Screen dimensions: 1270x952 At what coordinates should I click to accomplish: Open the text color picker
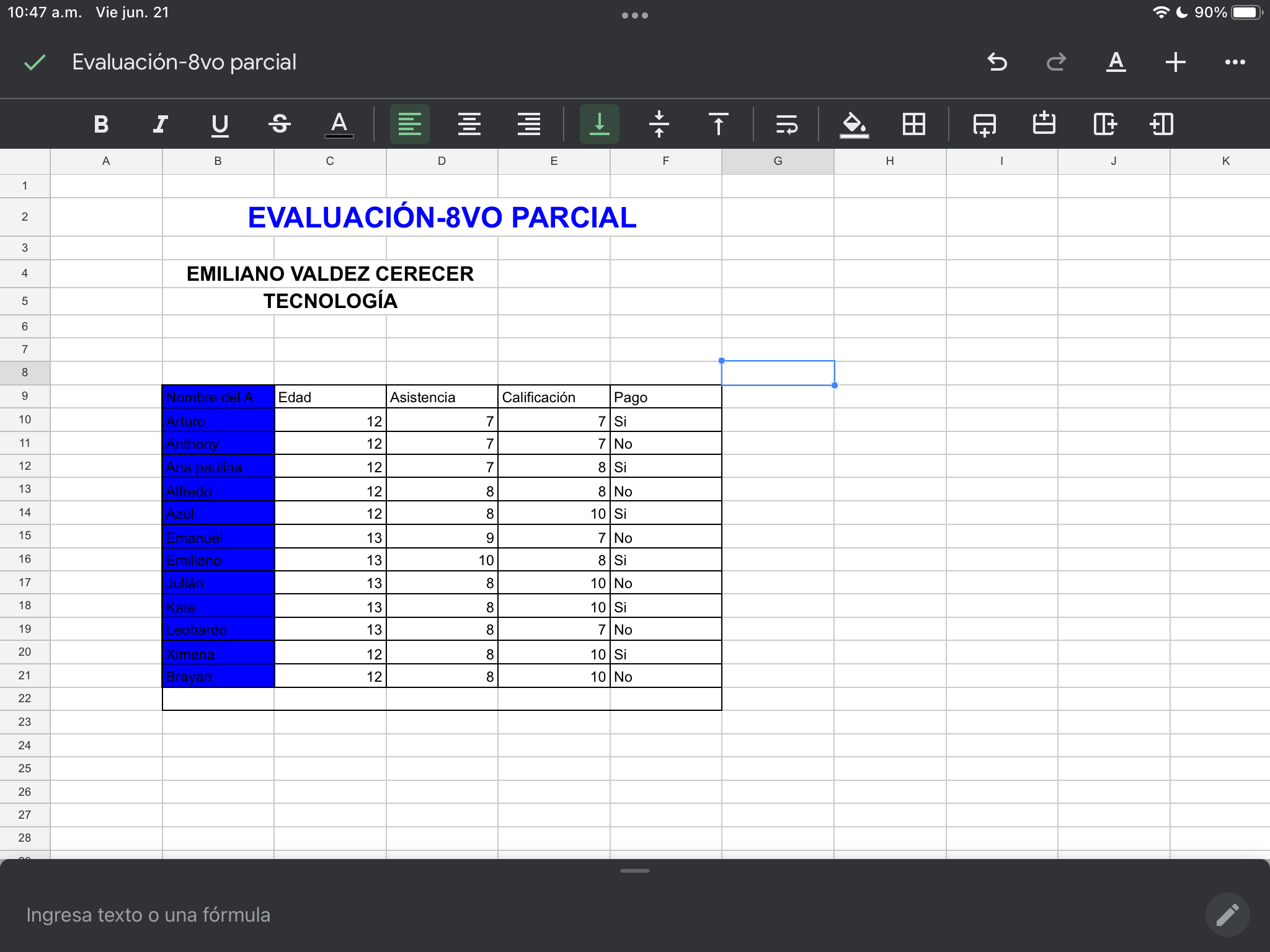[x=339, y=124]
